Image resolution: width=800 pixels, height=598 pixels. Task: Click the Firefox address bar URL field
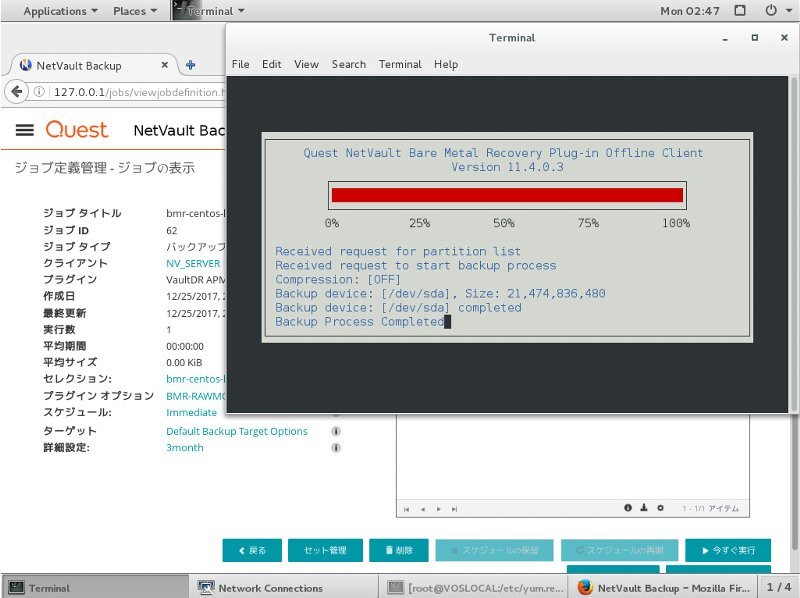[x=139, y=92]
